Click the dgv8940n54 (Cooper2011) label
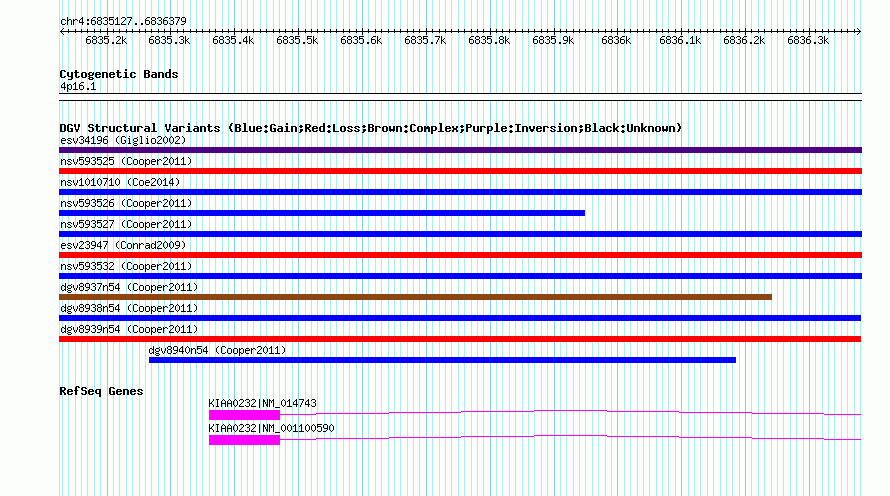Image resolution: width=890 pixels, height=496 pixels. tap(217, 350)
